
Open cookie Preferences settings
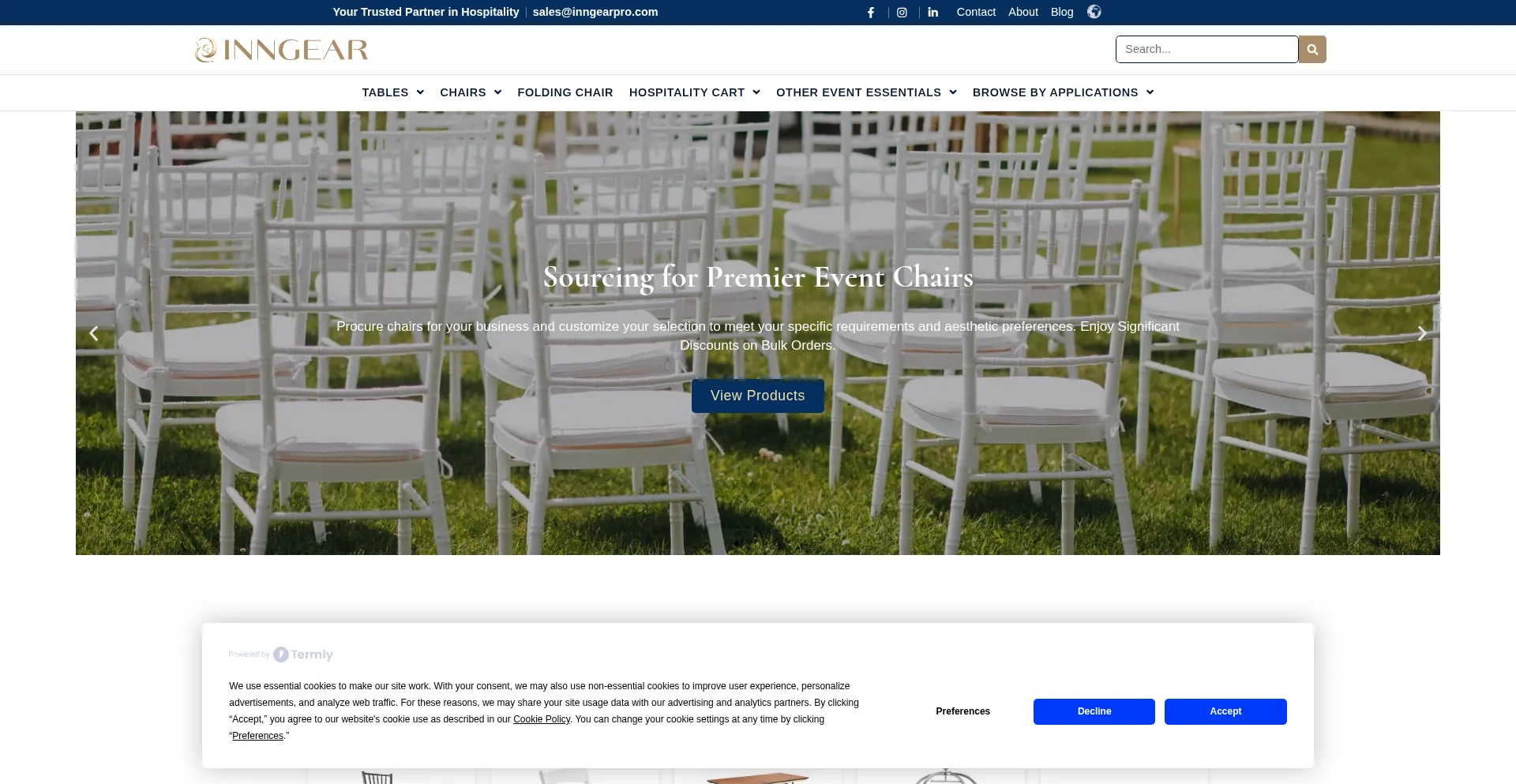pyautogui.click(x=963, y=711)
